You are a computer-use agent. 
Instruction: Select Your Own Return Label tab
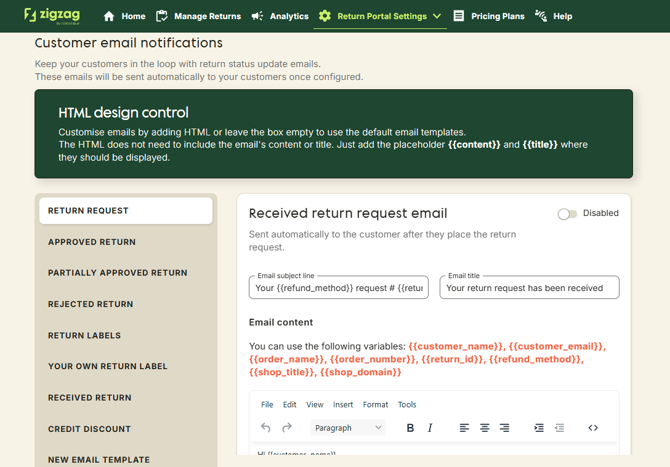pos(126,366)
